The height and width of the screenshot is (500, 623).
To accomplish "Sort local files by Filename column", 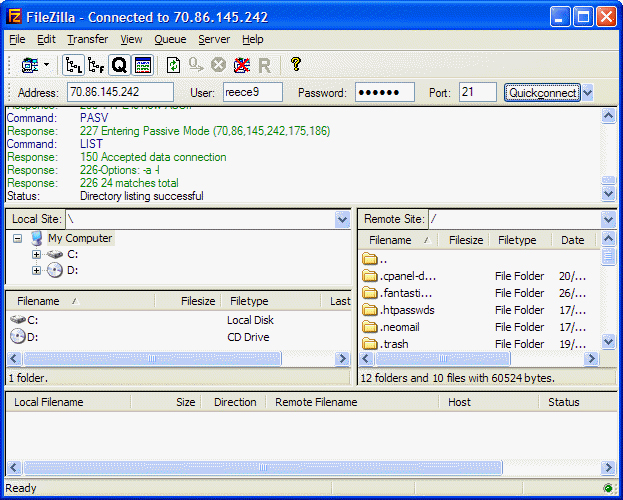I will (x=81, y=301).
